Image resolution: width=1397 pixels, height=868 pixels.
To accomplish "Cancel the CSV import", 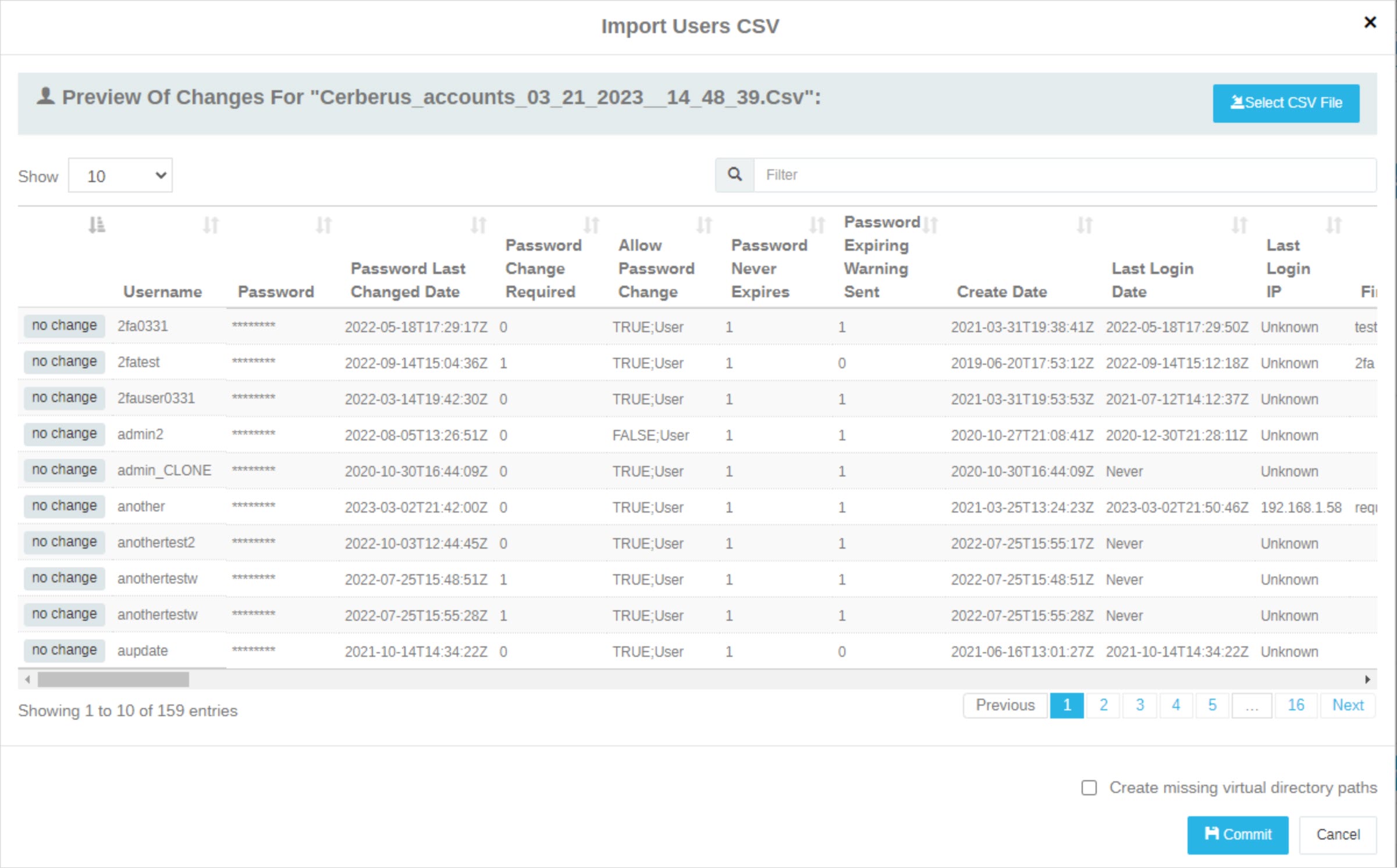I will pyautogui.click(x=1338, y=835).
